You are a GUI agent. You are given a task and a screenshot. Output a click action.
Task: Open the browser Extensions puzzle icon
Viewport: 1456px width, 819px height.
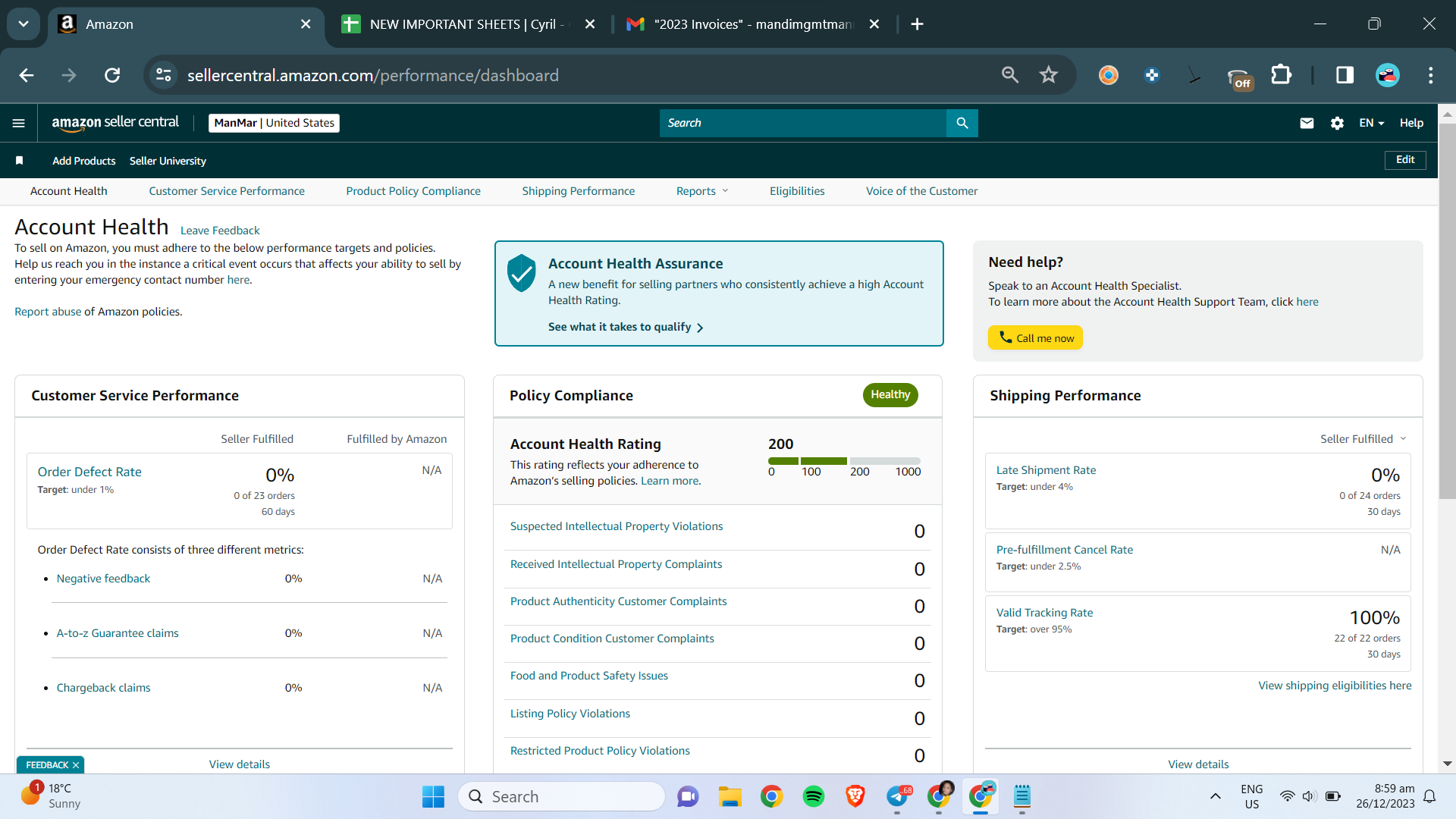pos(1281,75)
